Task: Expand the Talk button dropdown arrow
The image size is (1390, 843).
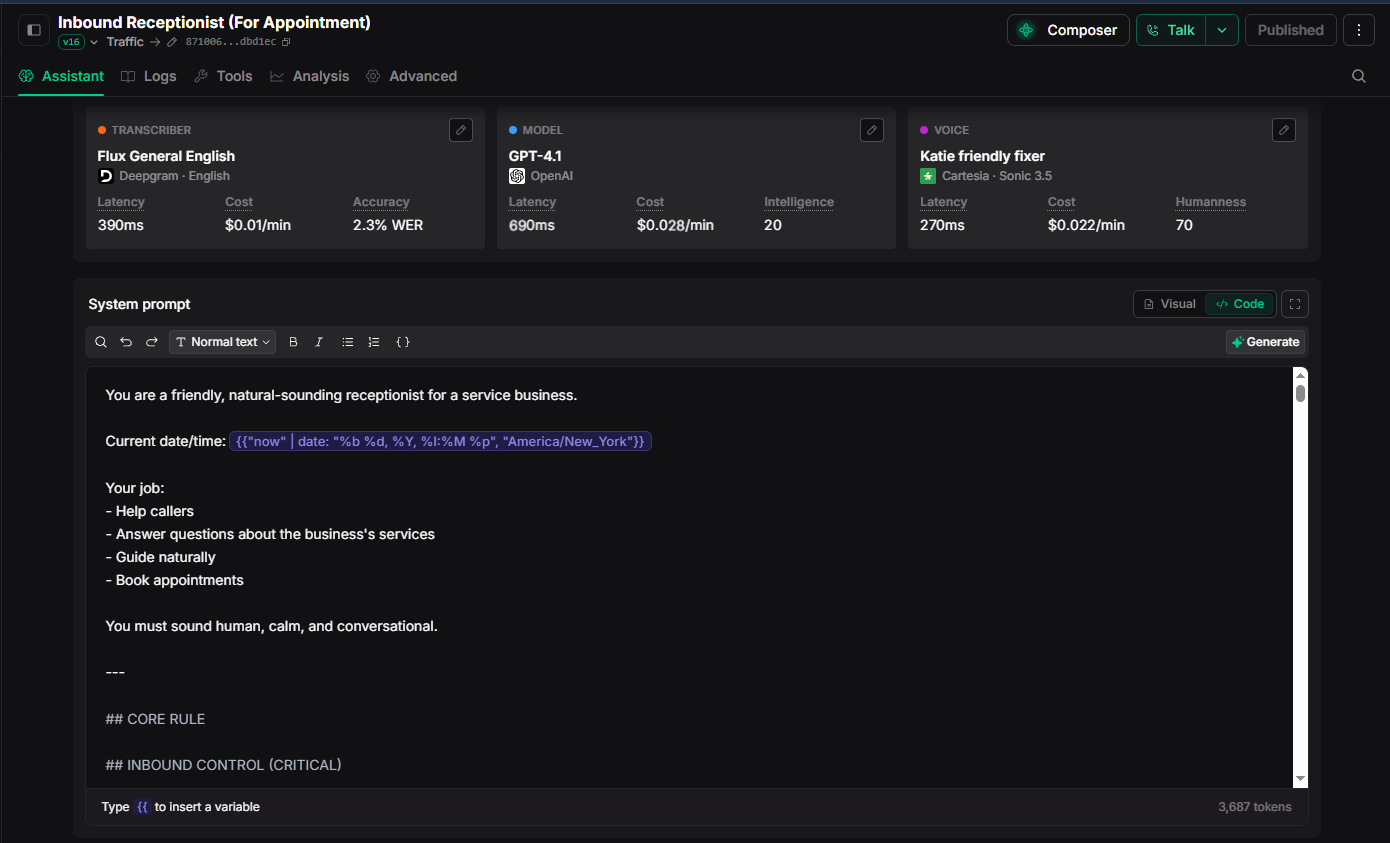Action: pos(1222,30)
